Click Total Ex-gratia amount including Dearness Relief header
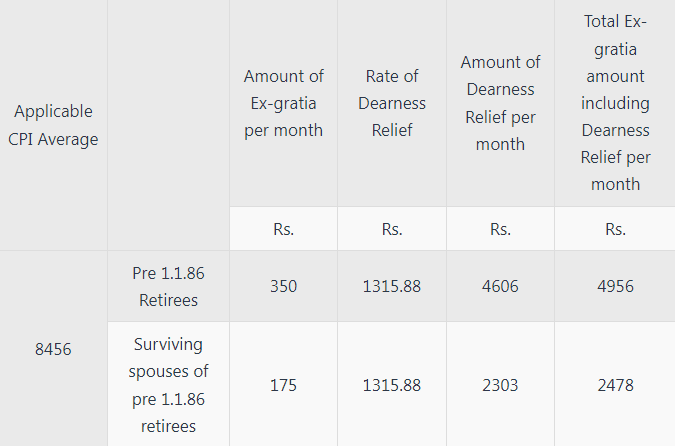Image resolution: width=675 pixels, height=446 pixels. click(615, 103)
